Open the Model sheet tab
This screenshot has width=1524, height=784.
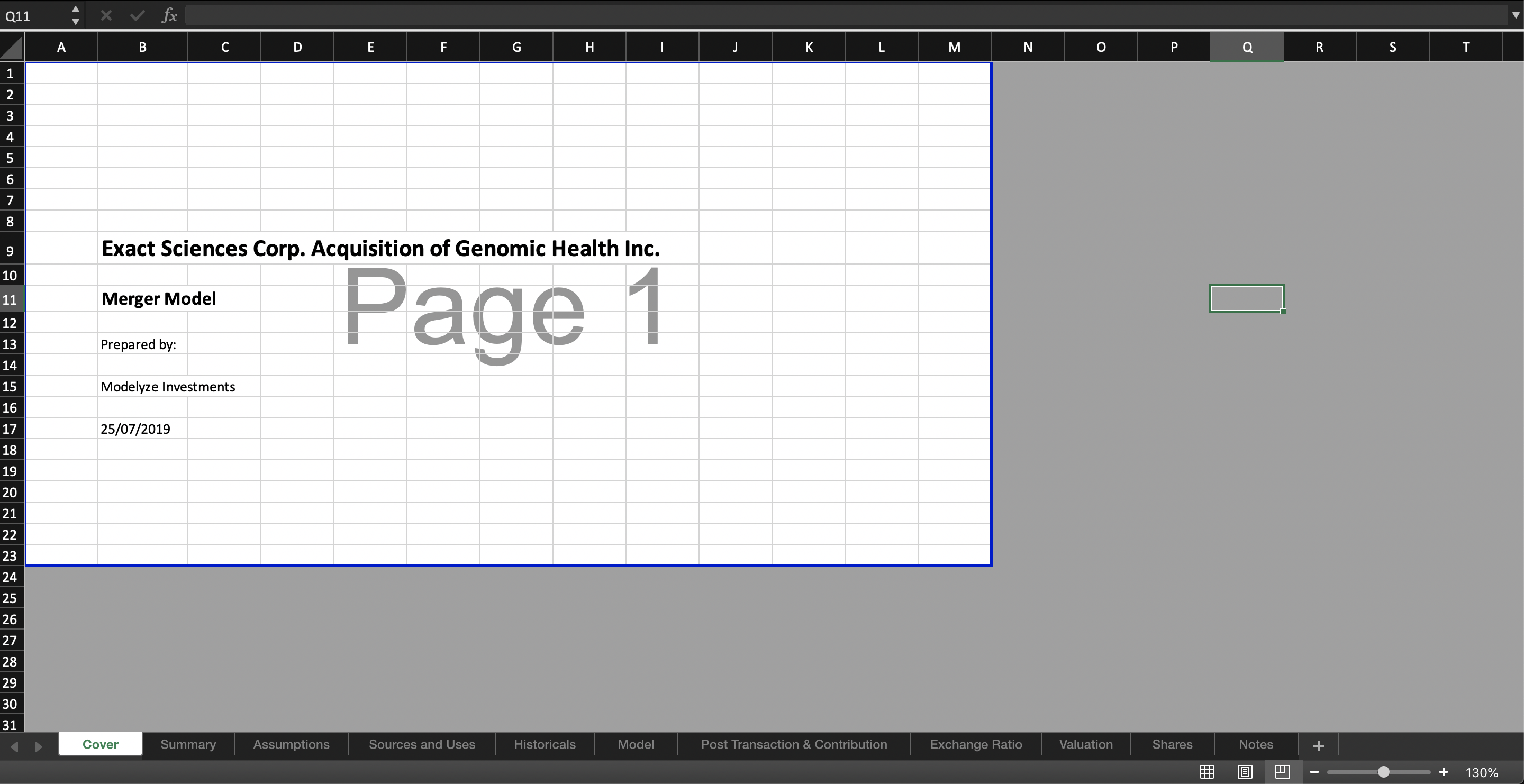click(636, 744)
